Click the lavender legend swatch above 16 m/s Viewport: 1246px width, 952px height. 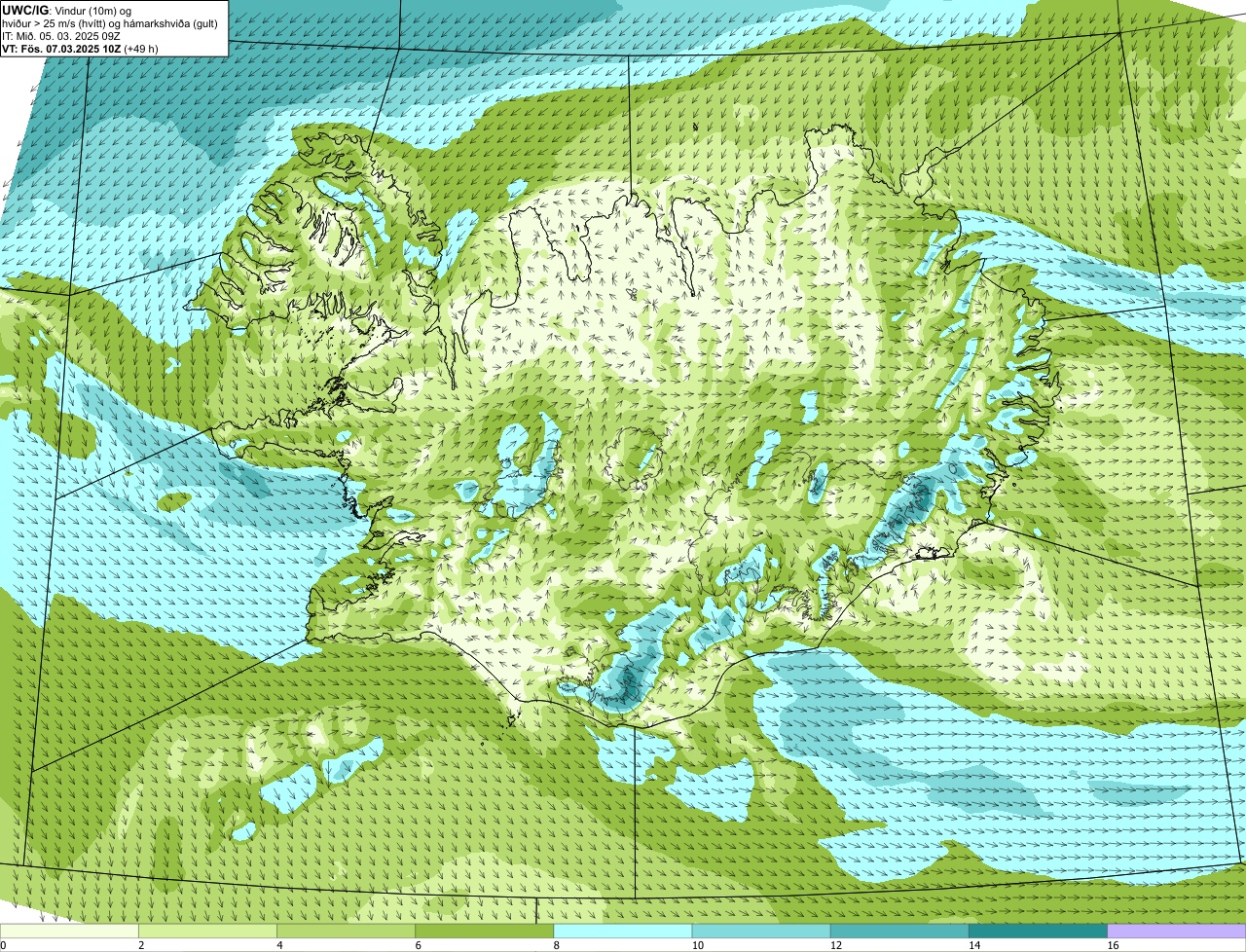coord(1177,931)
